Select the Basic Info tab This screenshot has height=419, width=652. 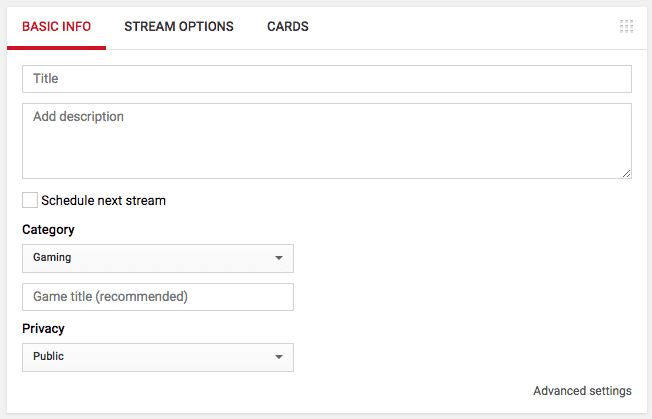tap(56, 27)
